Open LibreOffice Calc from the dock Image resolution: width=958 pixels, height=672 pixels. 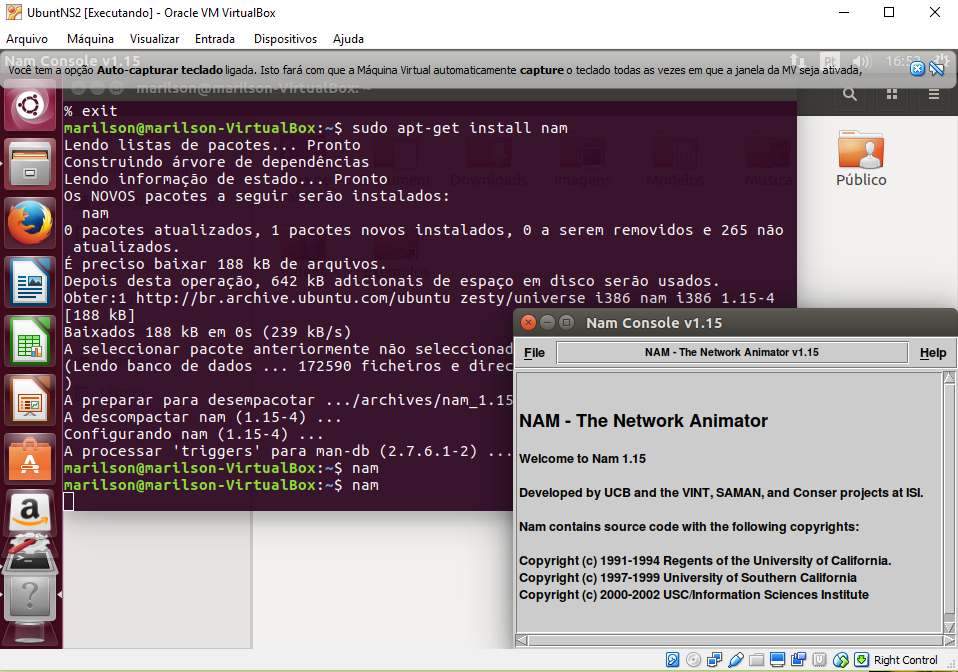pyautogui.click(x=30, y=341)
